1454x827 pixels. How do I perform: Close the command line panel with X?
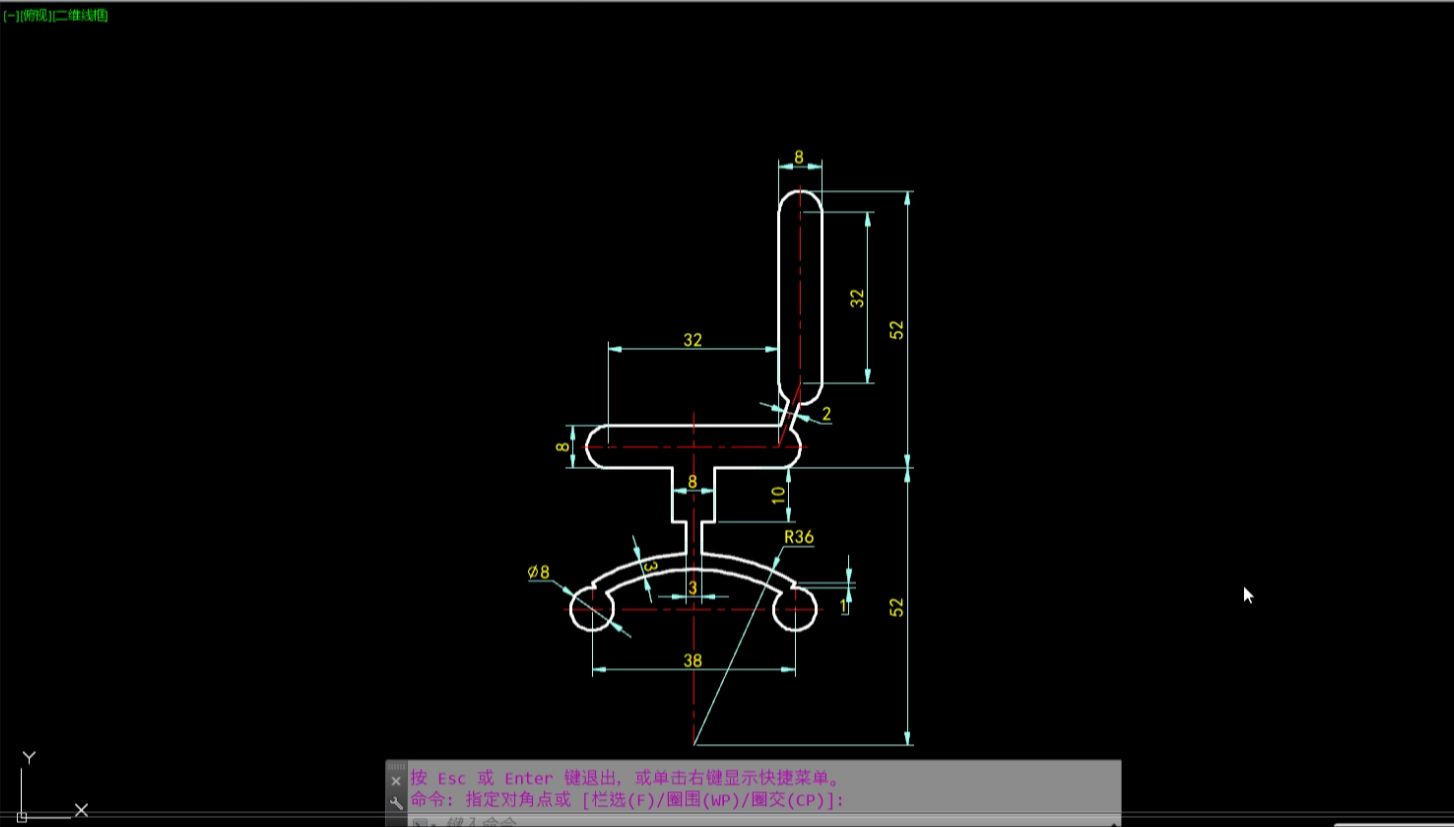click(x=395, y=780)
